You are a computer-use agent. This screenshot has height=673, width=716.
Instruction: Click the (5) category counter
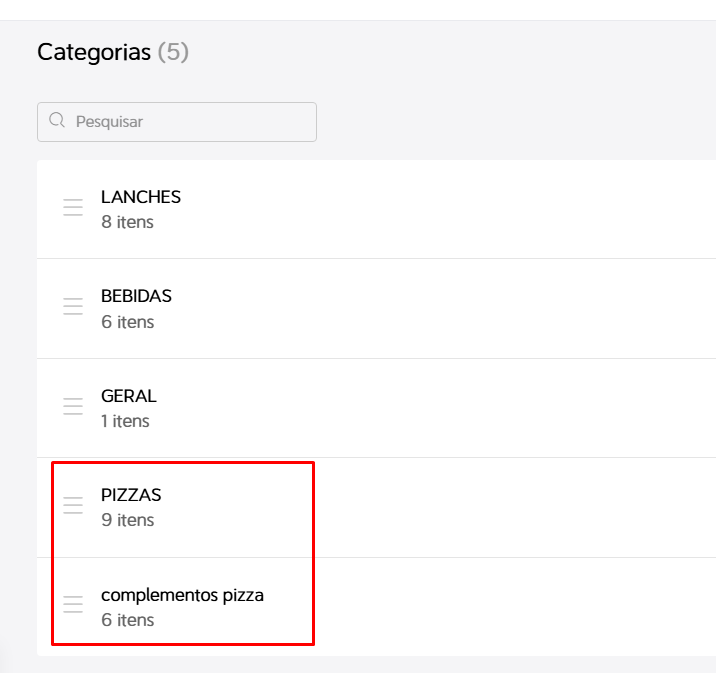pos(173,52)
